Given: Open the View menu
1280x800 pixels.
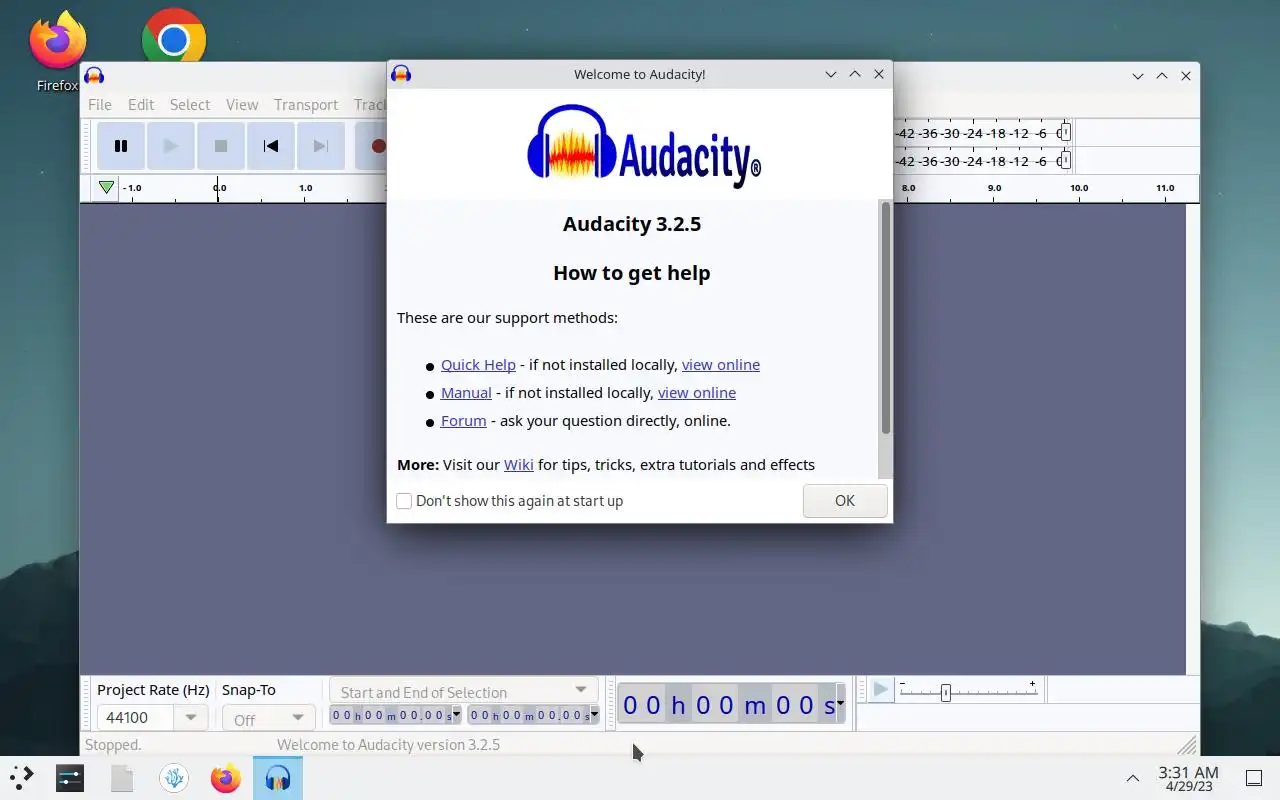Looking at the screenshot, I should [242, 104].
